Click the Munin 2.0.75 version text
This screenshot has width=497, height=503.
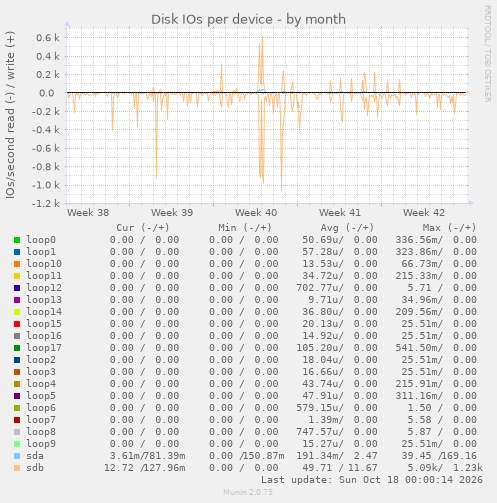coord(248,492)
